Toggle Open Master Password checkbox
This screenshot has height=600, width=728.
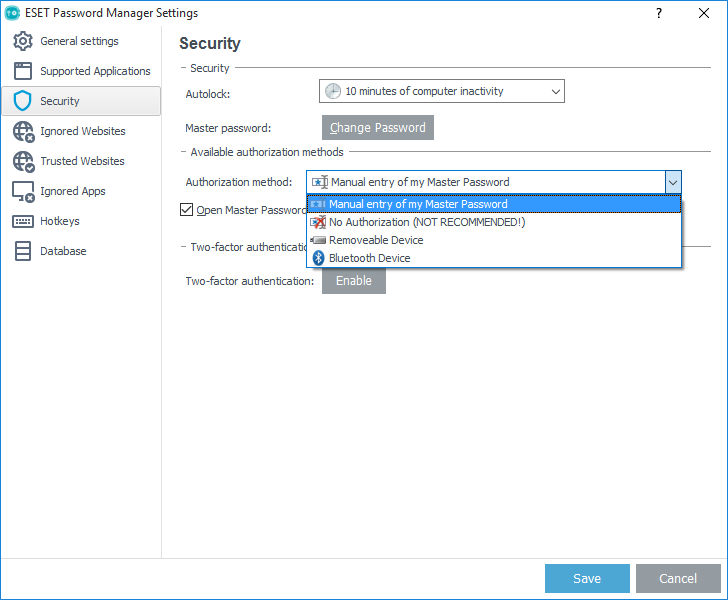coord(187,210)
